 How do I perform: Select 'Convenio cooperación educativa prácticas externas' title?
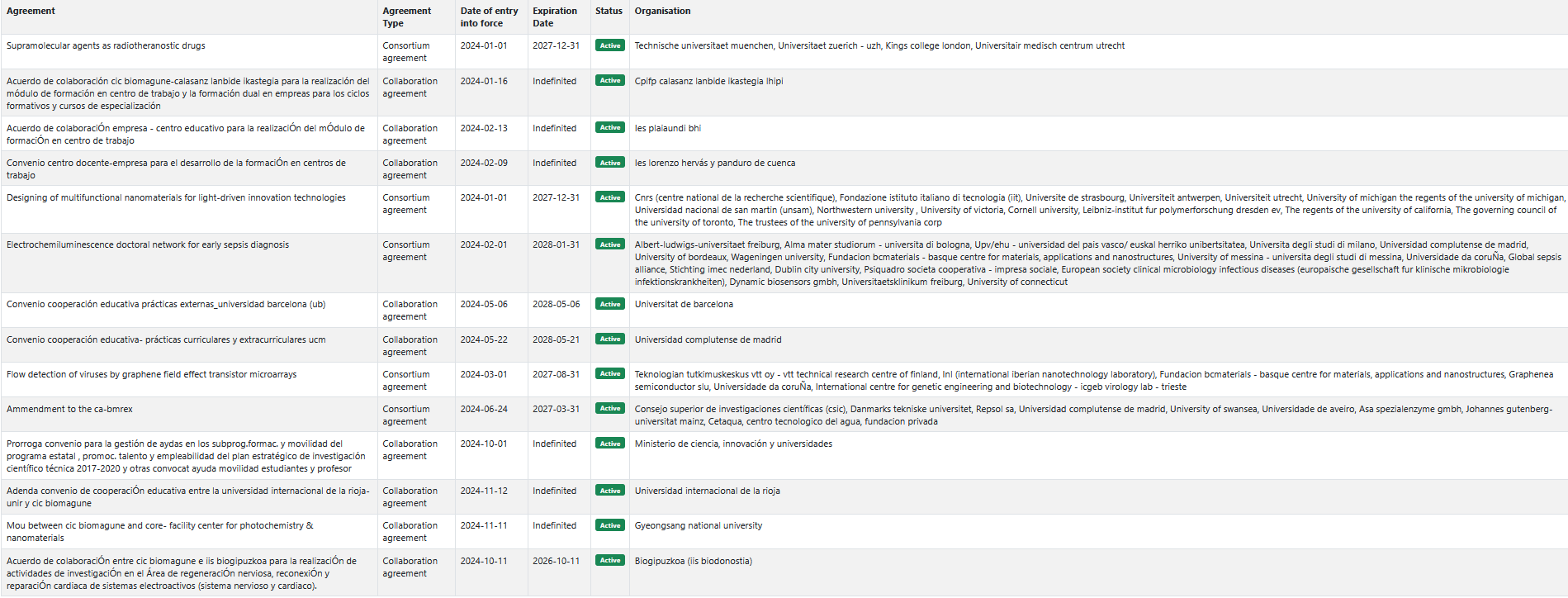(166, 304)
